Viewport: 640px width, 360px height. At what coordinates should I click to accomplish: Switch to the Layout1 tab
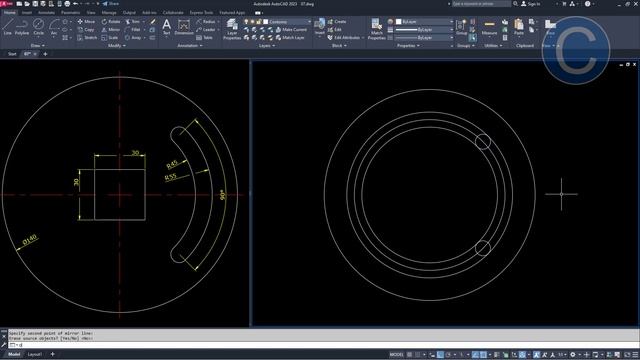(34, 354)
